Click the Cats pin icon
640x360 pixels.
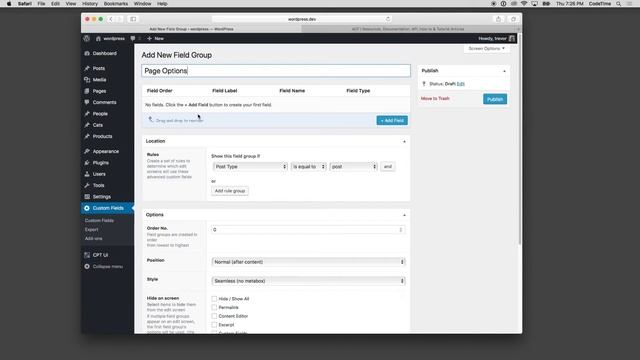(87, 125)
